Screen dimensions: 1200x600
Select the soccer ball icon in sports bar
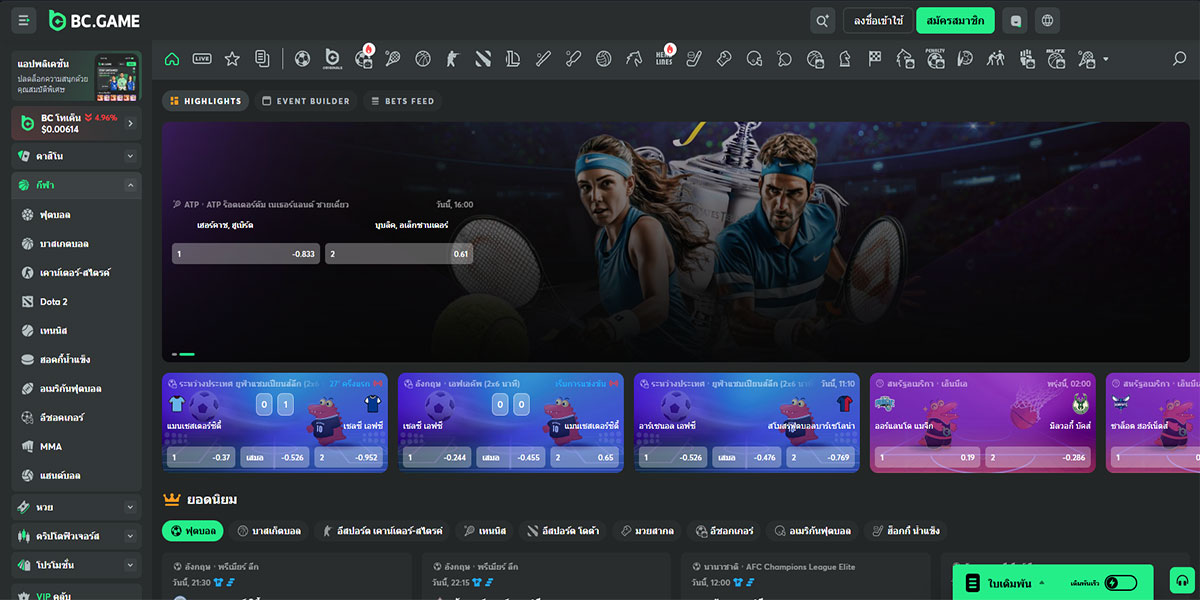click(x=302, y=59)
